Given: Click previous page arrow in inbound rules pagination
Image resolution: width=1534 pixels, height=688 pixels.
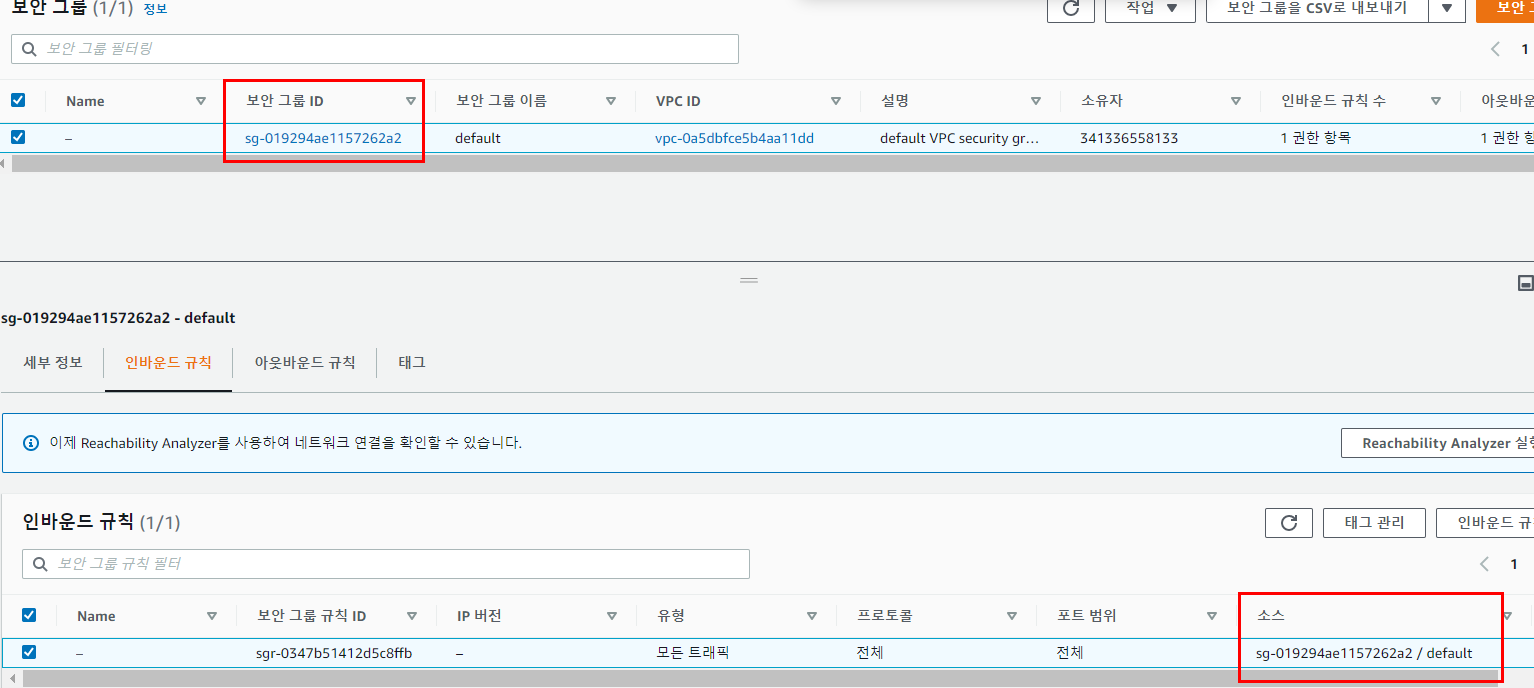Looking at the screenshot, I should pyautogui.click(x=1485, y=564).
